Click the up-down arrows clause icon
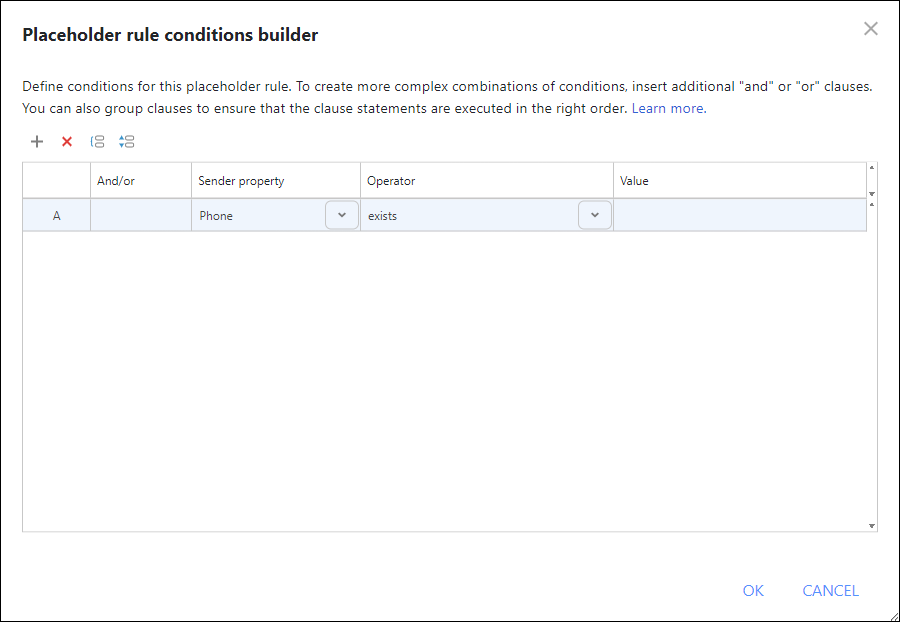 click(127, 141)
